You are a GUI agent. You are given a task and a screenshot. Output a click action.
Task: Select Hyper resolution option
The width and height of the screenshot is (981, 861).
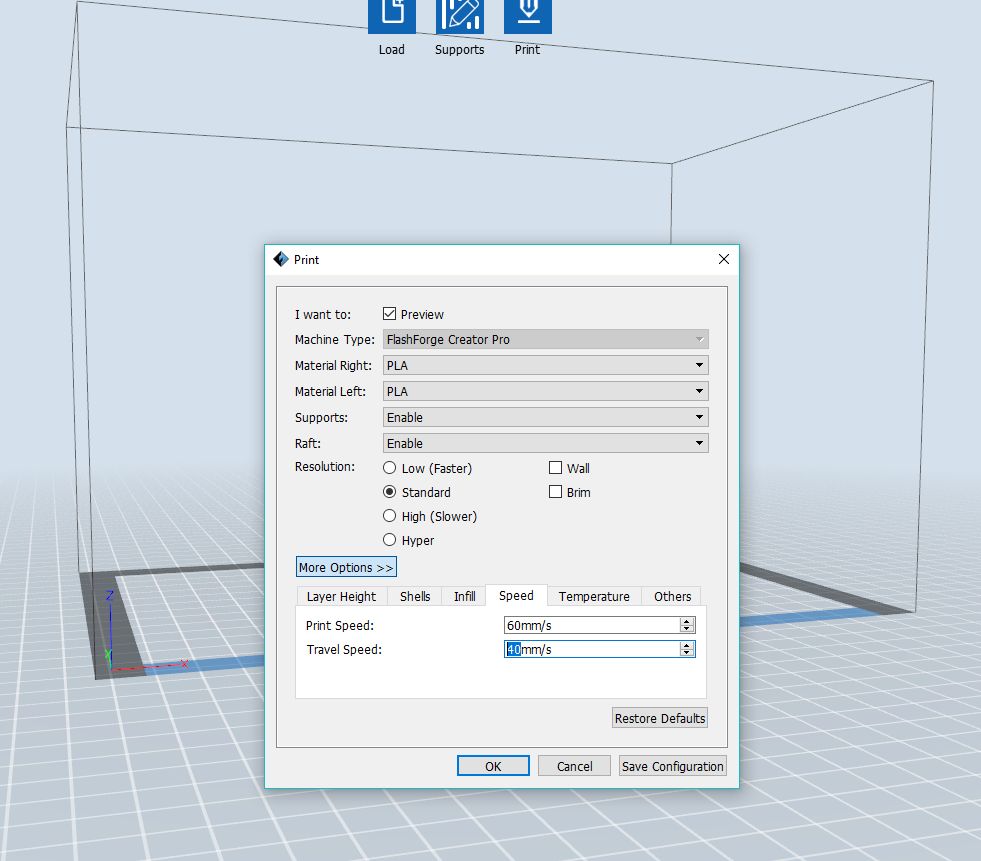point(390,540)
